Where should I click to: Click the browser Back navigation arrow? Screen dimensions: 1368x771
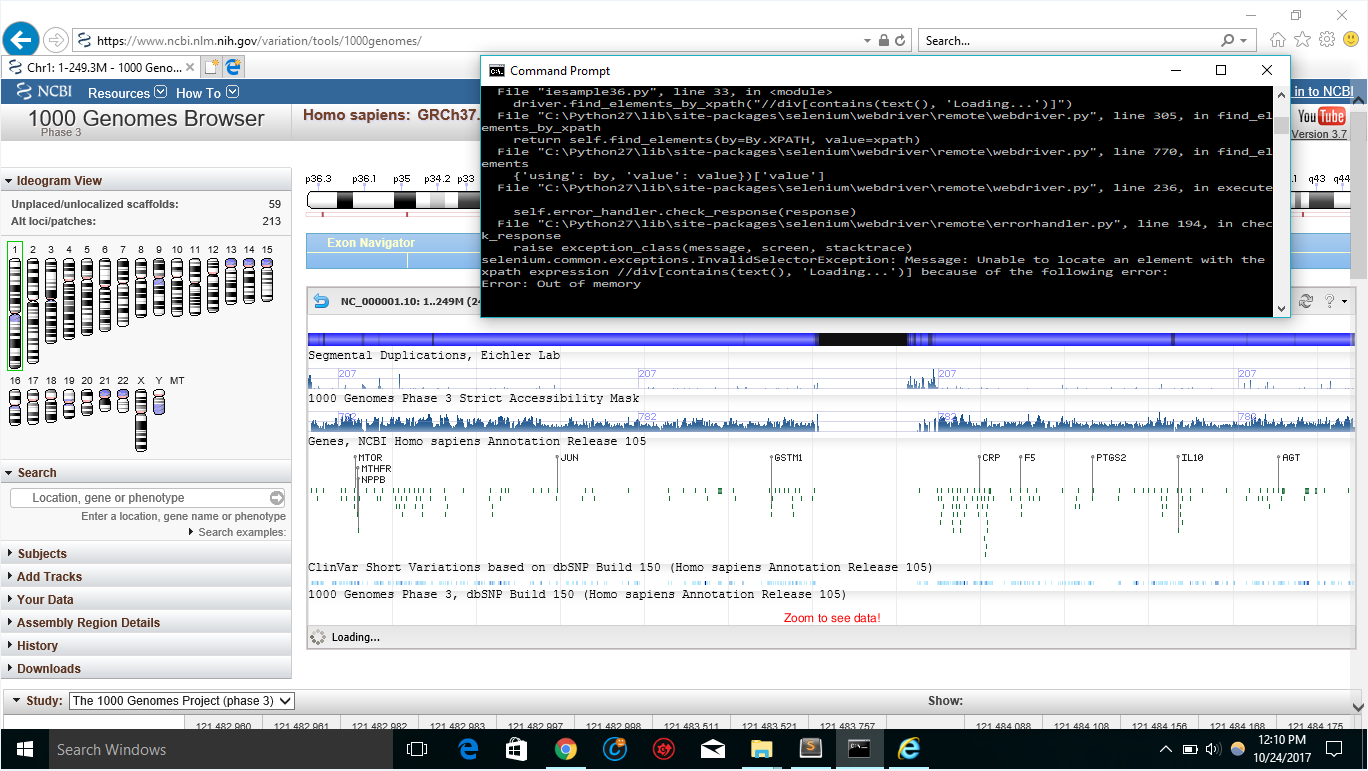tap(20, 39)
